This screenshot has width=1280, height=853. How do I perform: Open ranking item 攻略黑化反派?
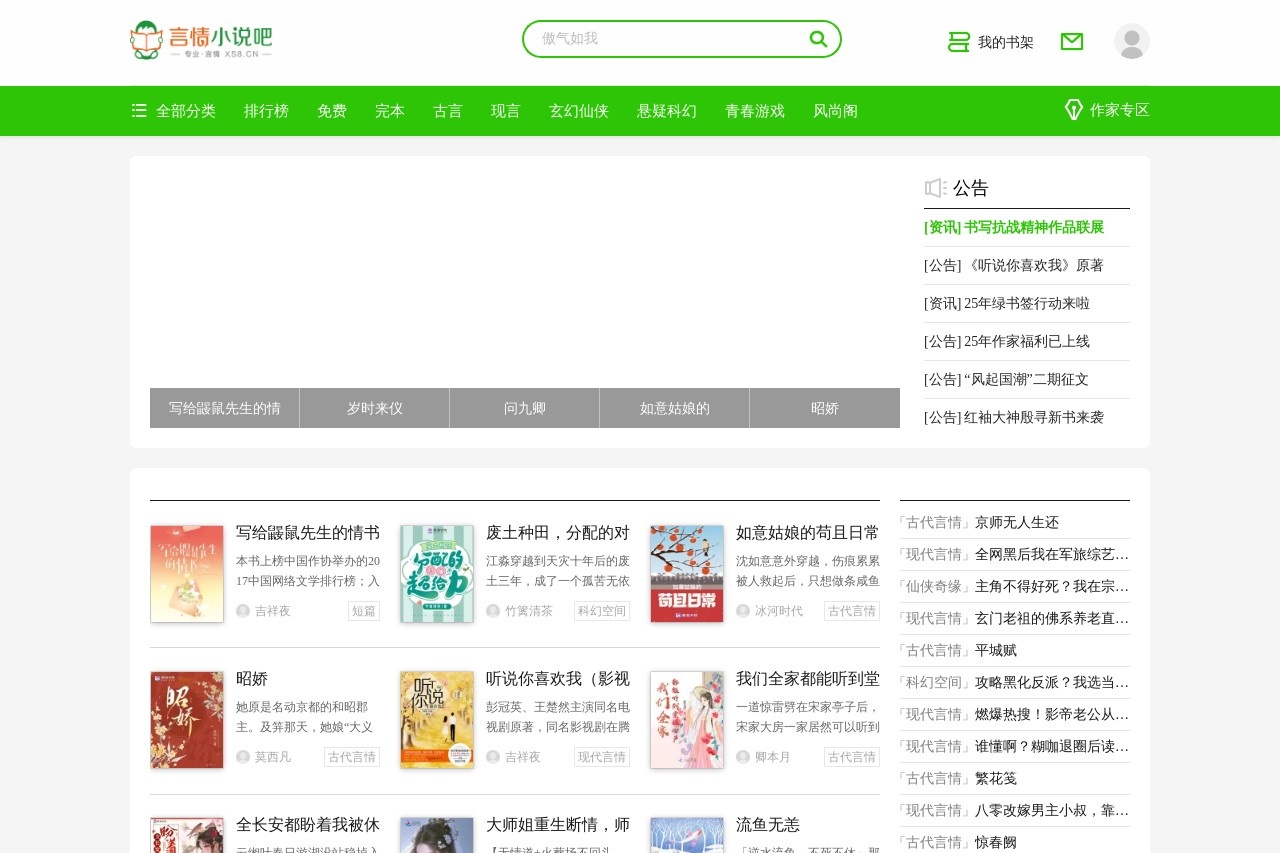1052,682
